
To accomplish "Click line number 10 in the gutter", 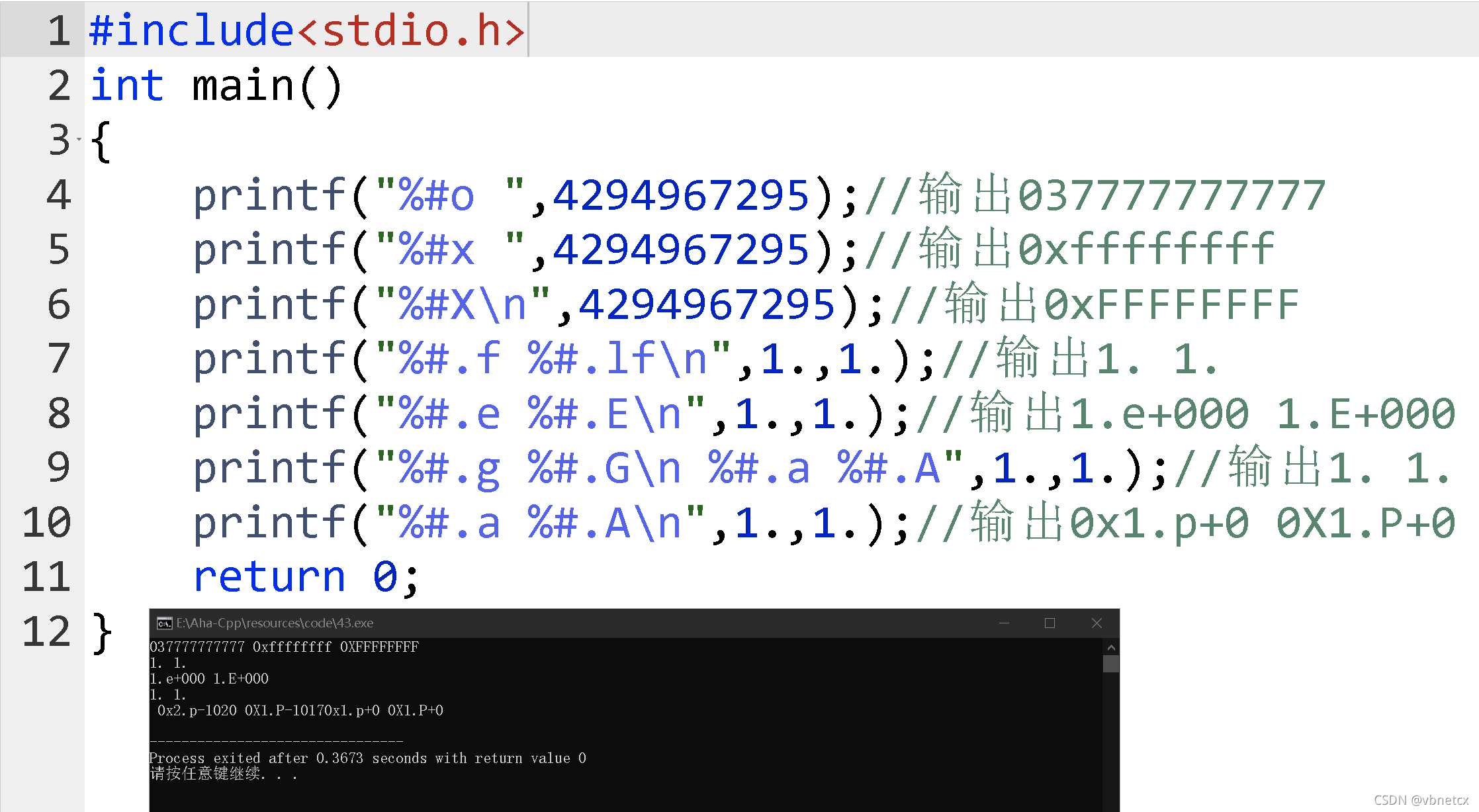I will (46, 523).
